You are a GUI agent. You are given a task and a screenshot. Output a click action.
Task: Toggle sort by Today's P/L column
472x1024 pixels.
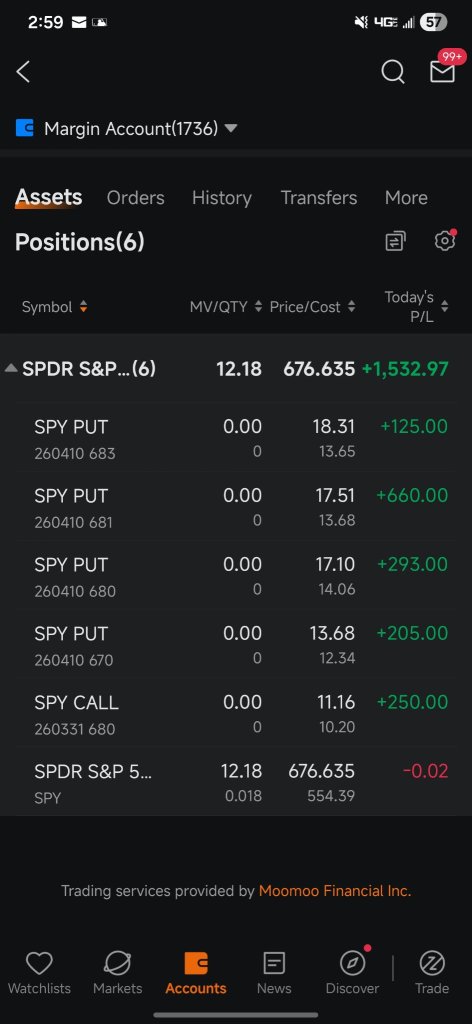tap(417, 307)
